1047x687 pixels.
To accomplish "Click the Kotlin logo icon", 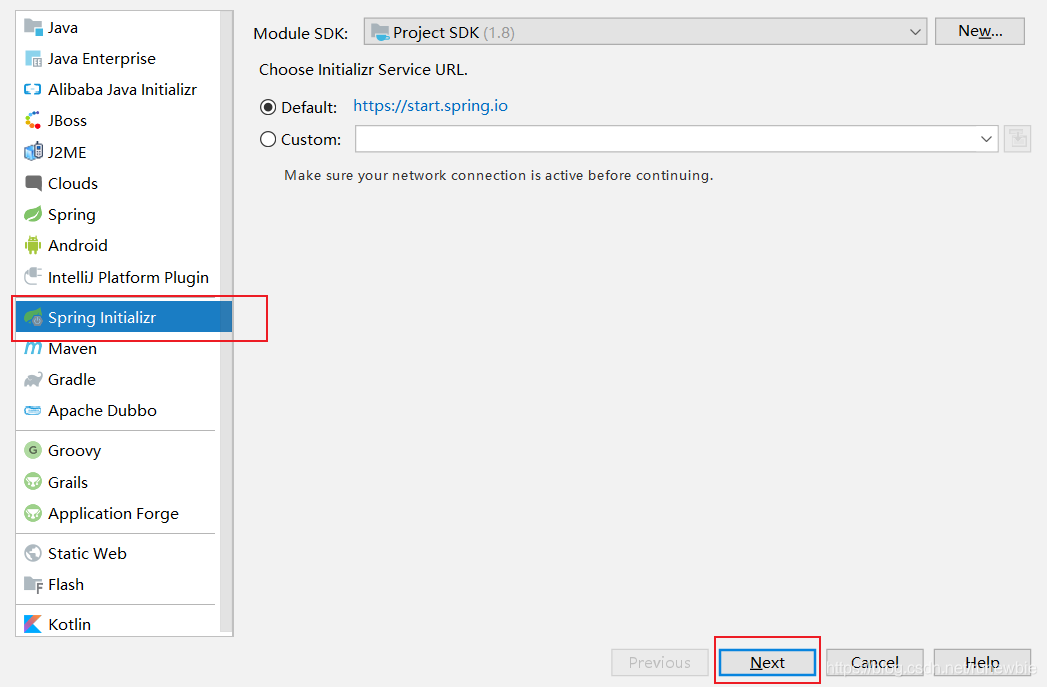I will pyautogui.click(x=33, y=624).
